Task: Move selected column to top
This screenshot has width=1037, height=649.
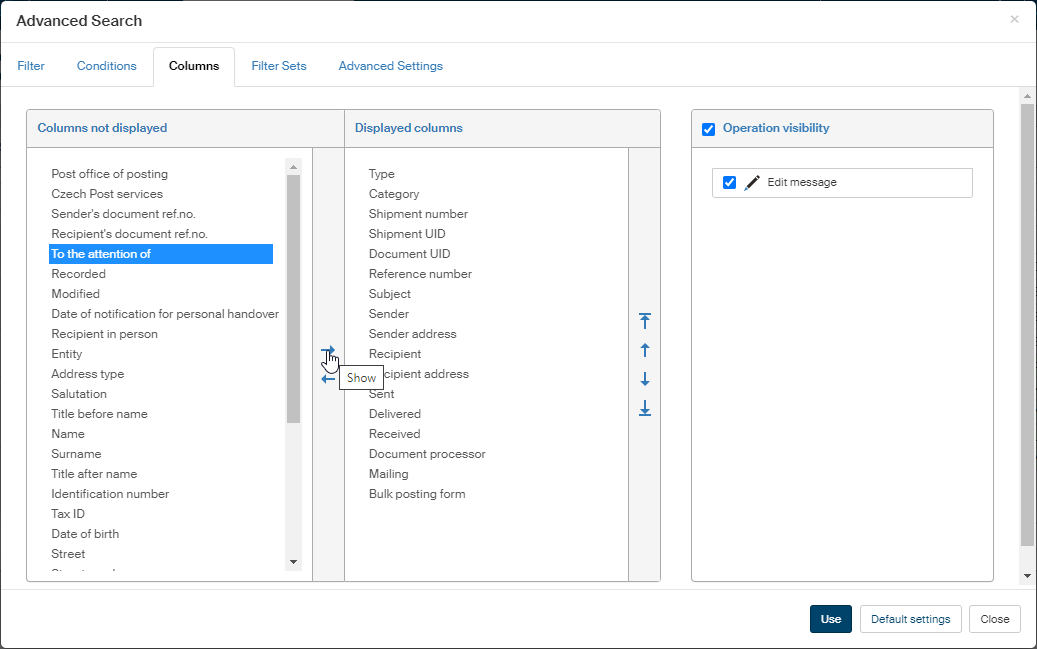Action: point(645,321)
